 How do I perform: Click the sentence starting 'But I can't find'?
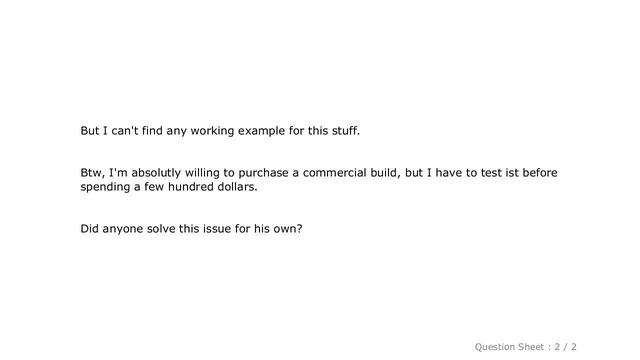tap(220, 131)
